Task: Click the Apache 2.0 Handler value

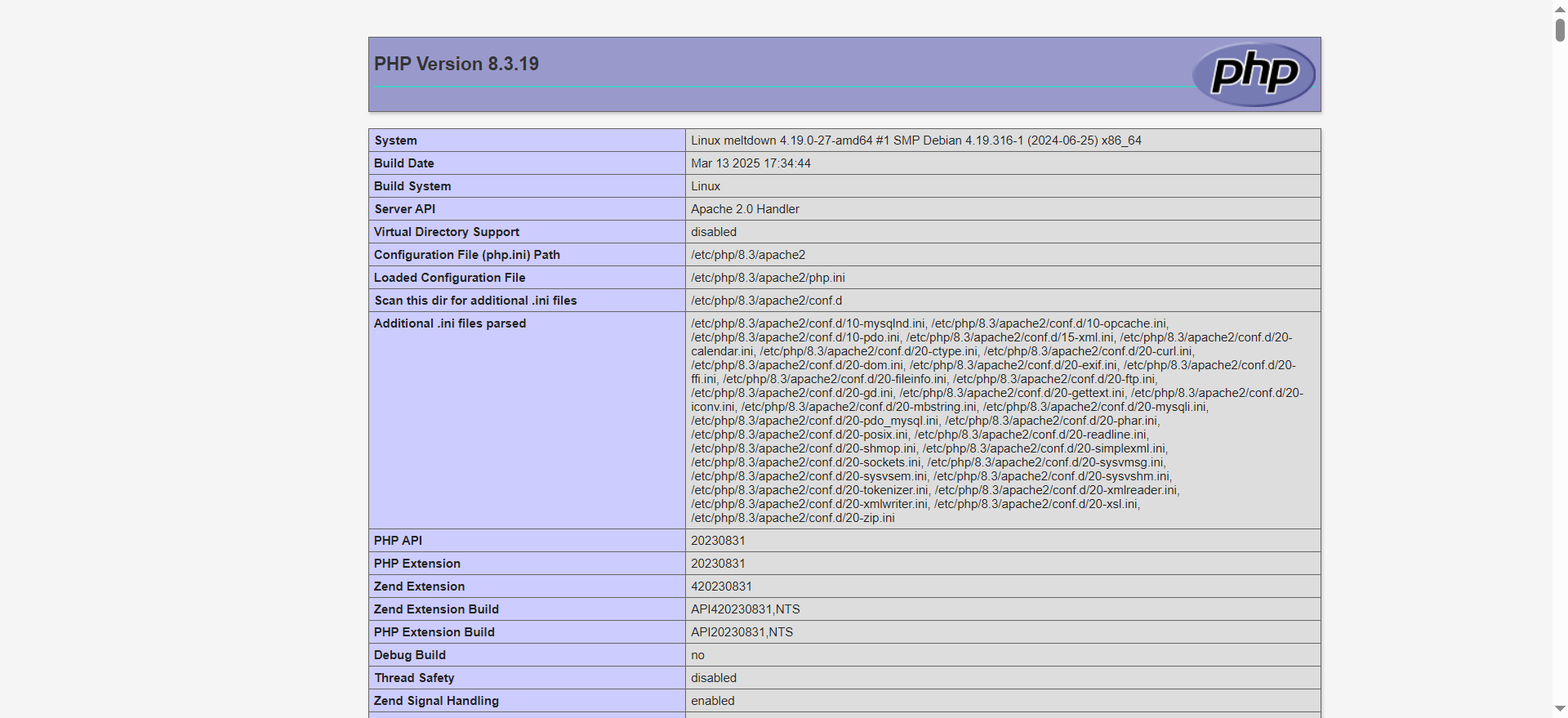Action: coord(745,209)
